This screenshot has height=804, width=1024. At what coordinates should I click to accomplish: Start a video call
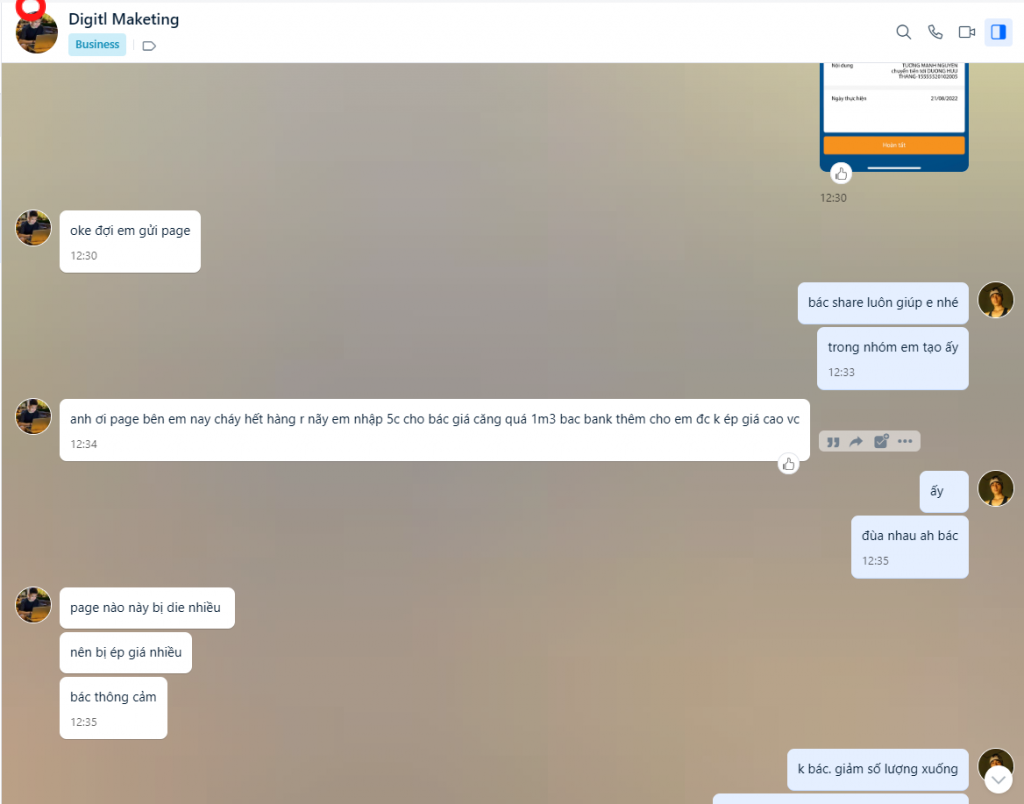tap(967, 32)
